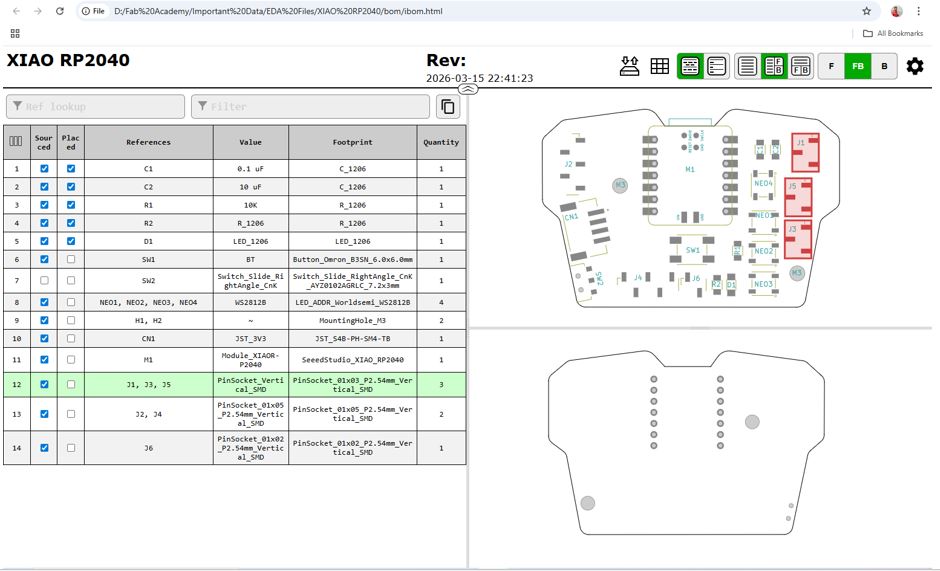Collapse the header with chevron toggle

point(468,89)
